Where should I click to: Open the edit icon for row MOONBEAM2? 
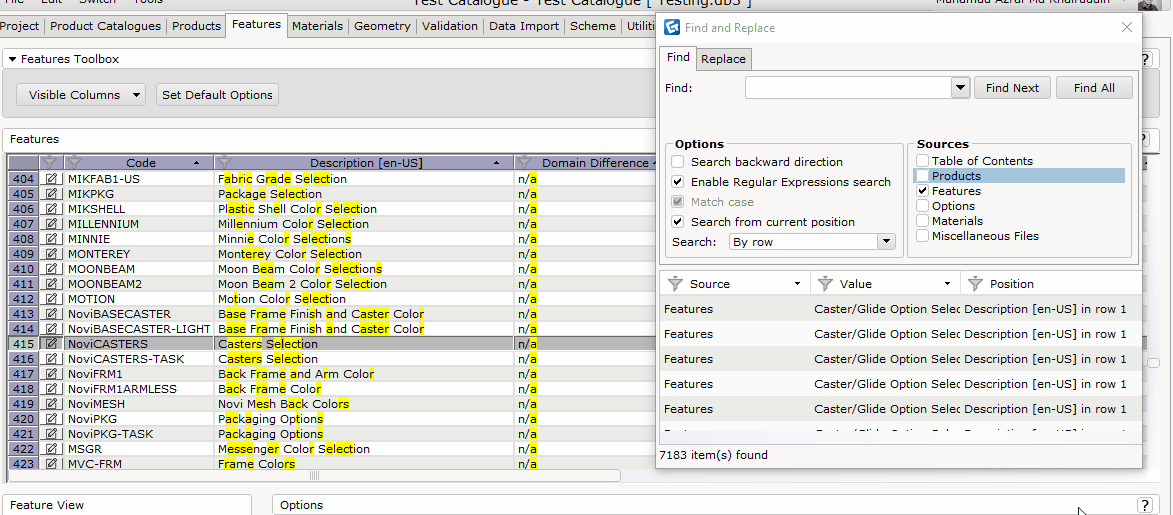(52, 284)
